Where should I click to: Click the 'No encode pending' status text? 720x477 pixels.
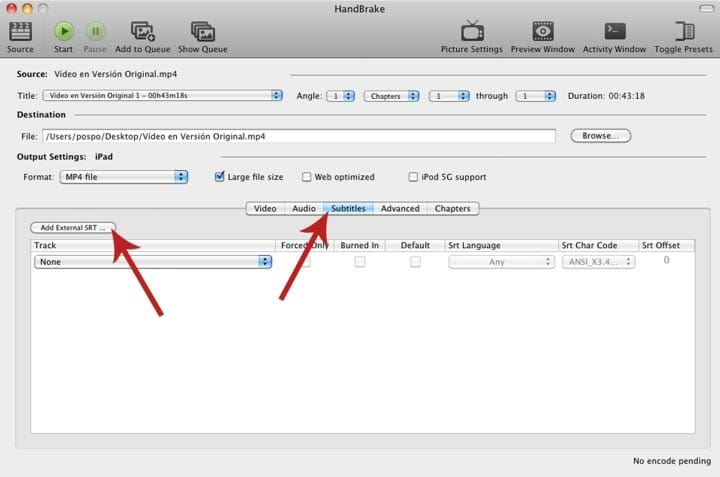tap(672, 460)
